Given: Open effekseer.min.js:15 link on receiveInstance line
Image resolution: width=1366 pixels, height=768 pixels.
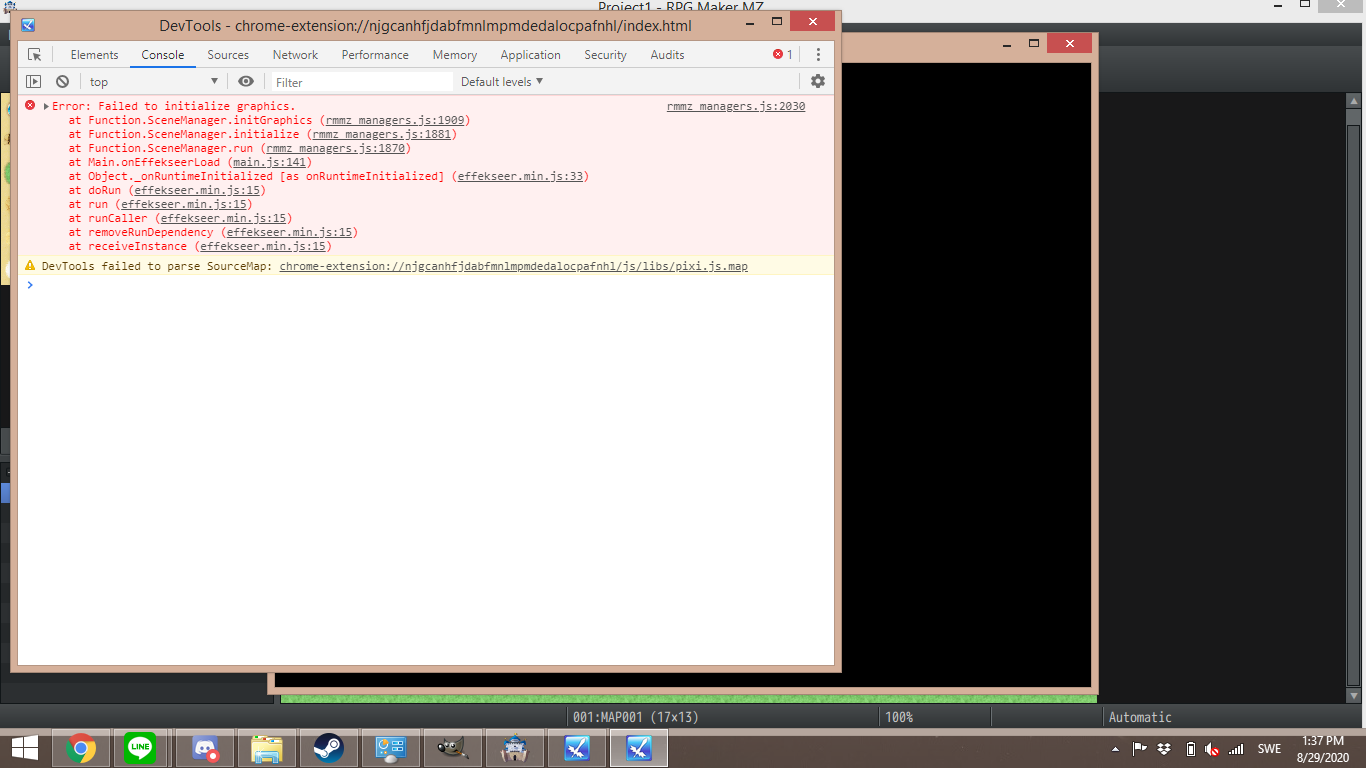Looking at the screenshot, I should [263, 246].
